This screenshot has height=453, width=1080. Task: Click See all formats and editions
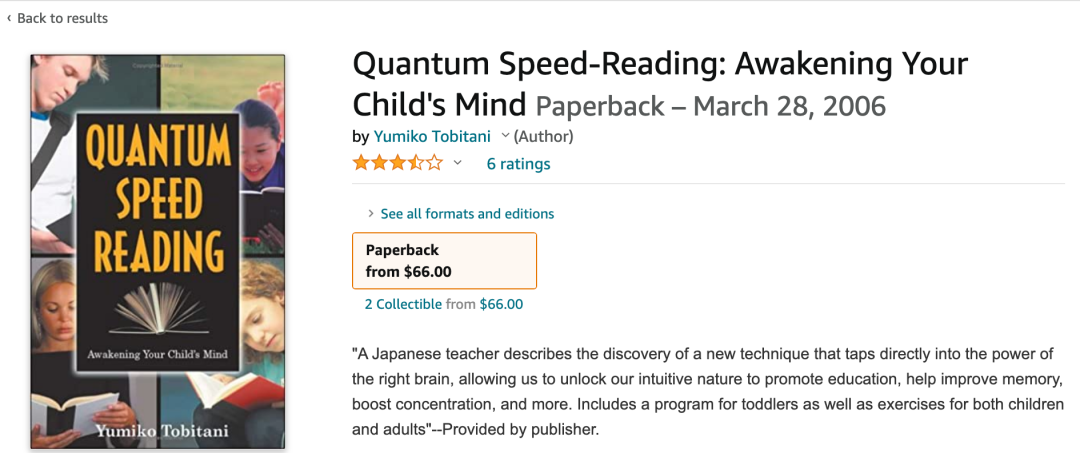(x=467, y=213)
